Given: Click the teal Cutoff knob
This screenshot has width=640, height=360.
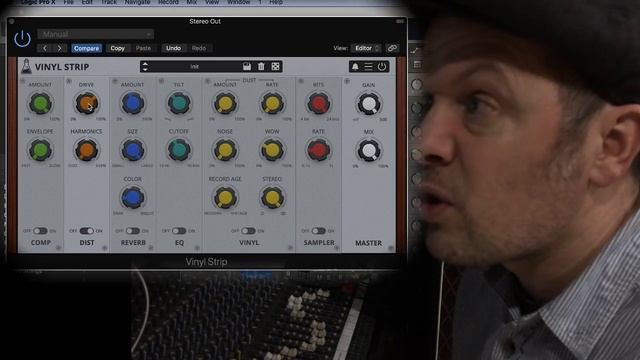Looking at the screenshot, I should click(179, 150).
